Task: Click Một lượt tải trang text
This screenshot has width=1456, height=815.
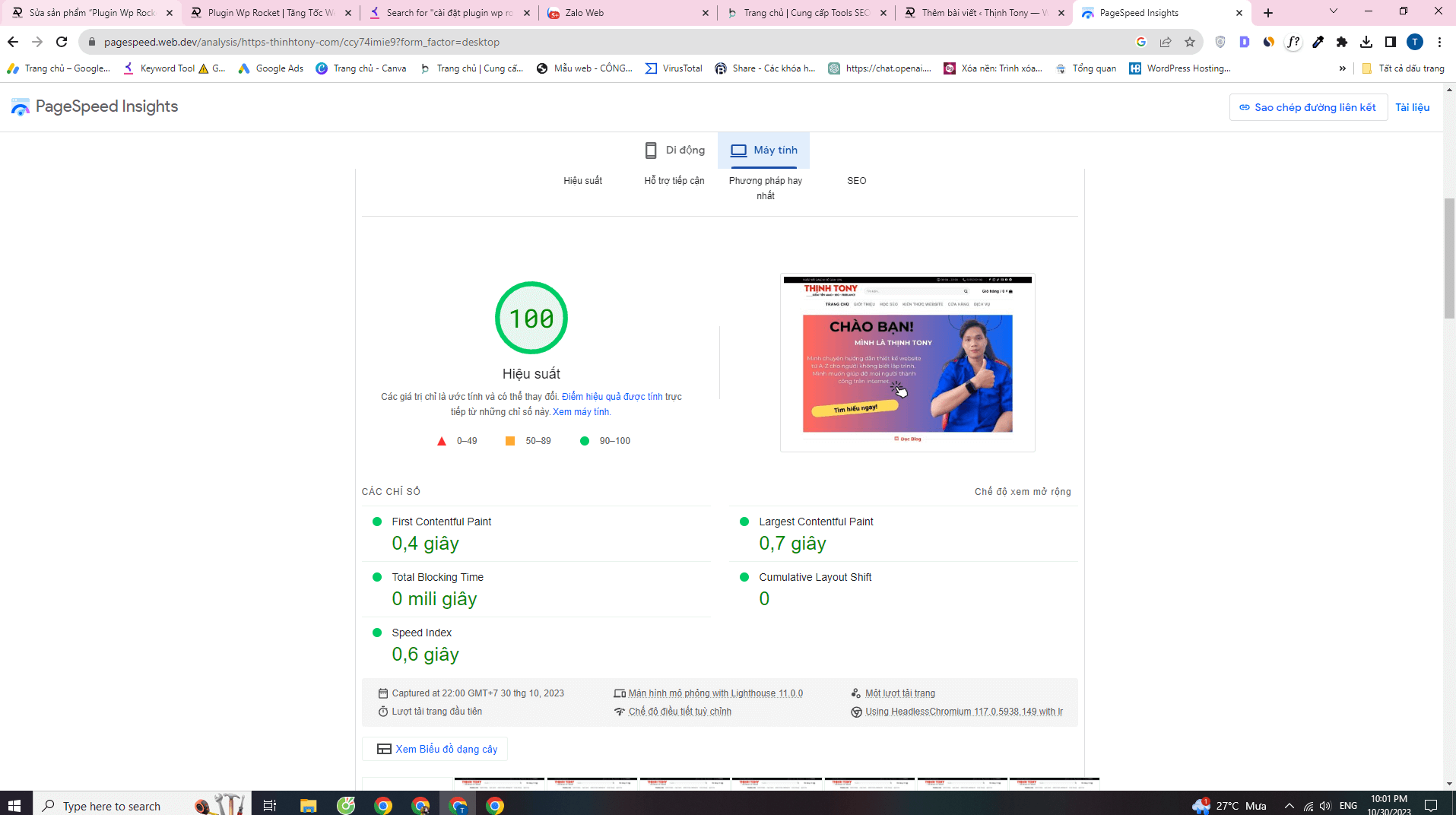Action: point(900,693)
